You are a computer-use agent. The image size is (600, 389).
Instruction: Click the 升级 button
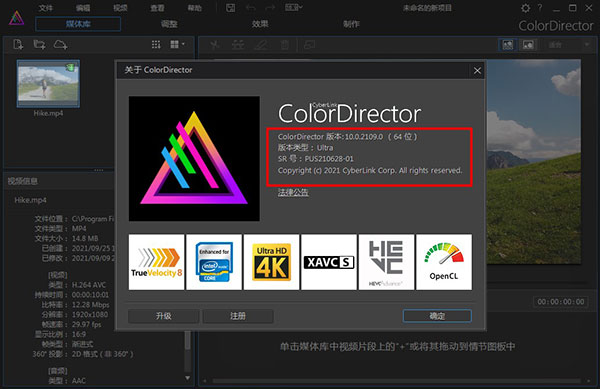(163, 316)
